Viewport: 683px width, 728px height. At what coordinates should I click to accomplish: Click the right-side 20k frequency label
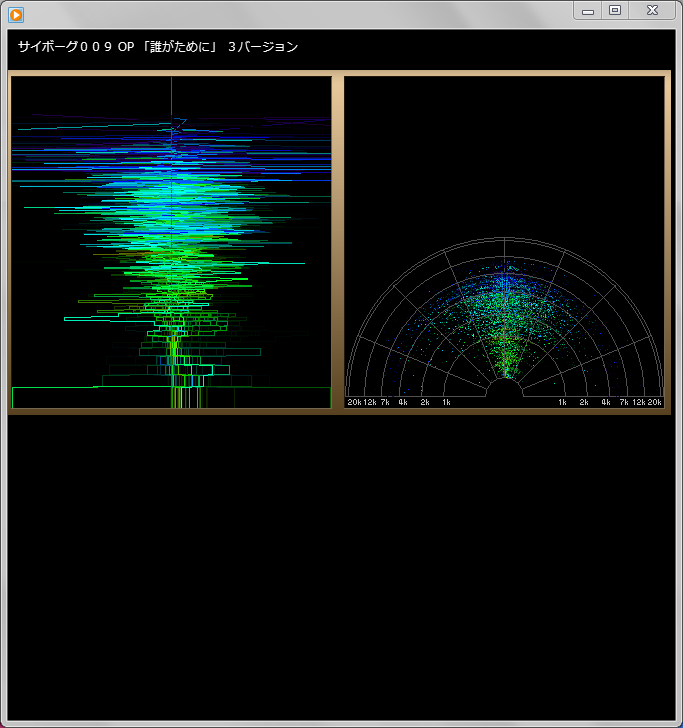(x=655, y=402)
